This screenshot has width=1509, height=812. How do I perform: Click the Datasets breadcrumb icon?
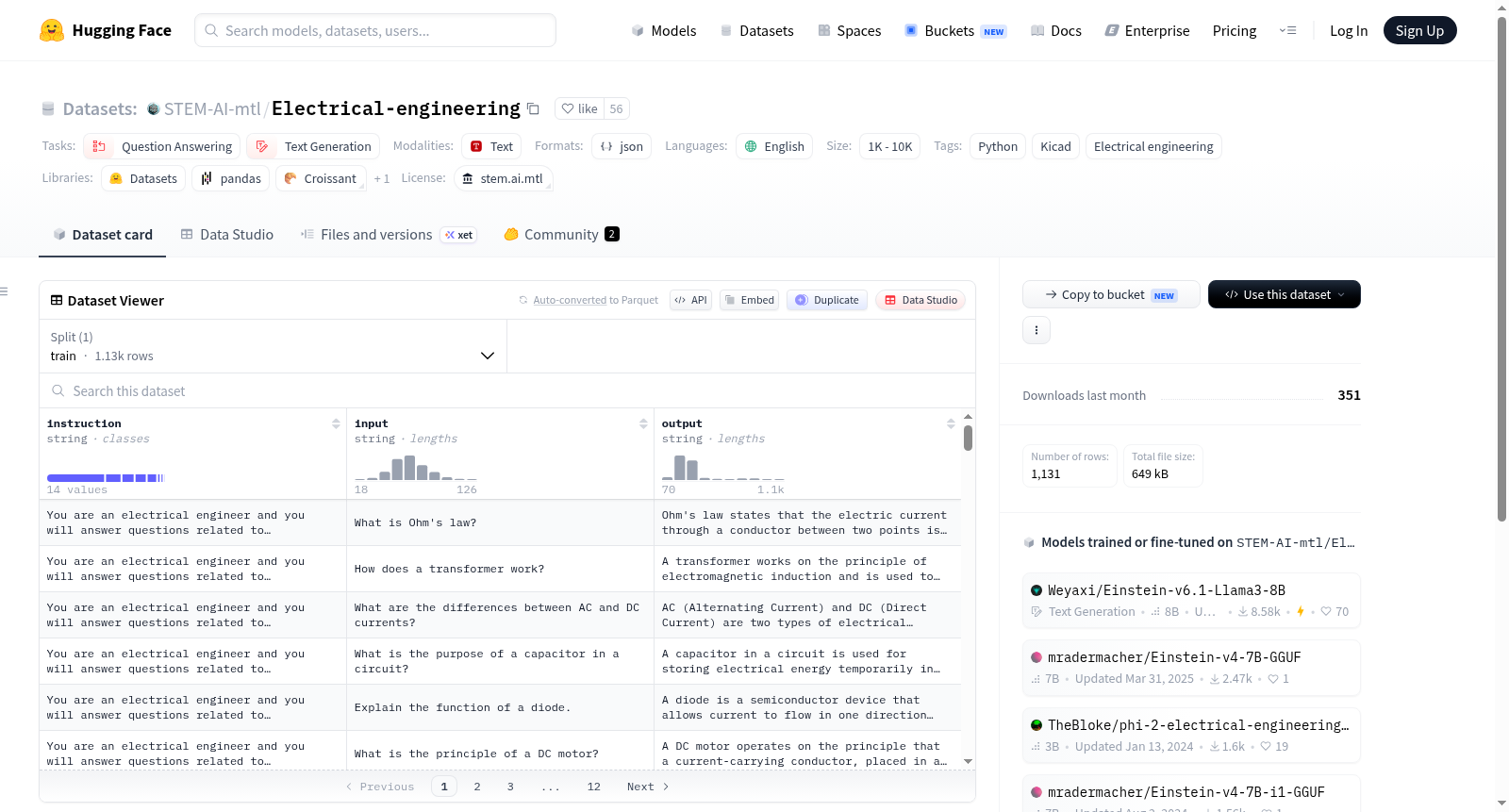click(48, 109)
